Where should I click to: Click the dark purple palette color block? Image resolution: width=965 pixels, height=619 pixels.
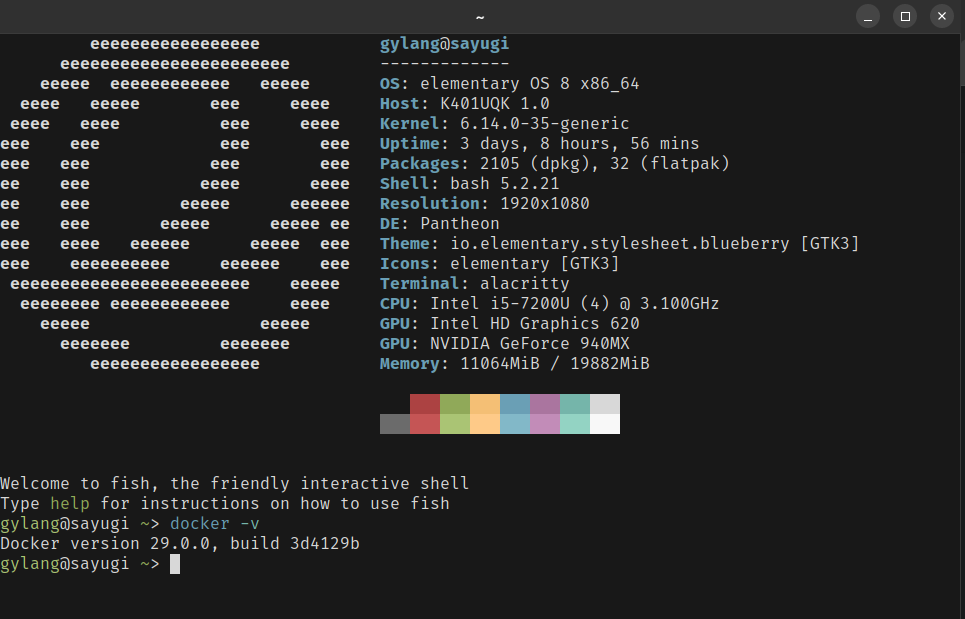(x=545, y=404)
